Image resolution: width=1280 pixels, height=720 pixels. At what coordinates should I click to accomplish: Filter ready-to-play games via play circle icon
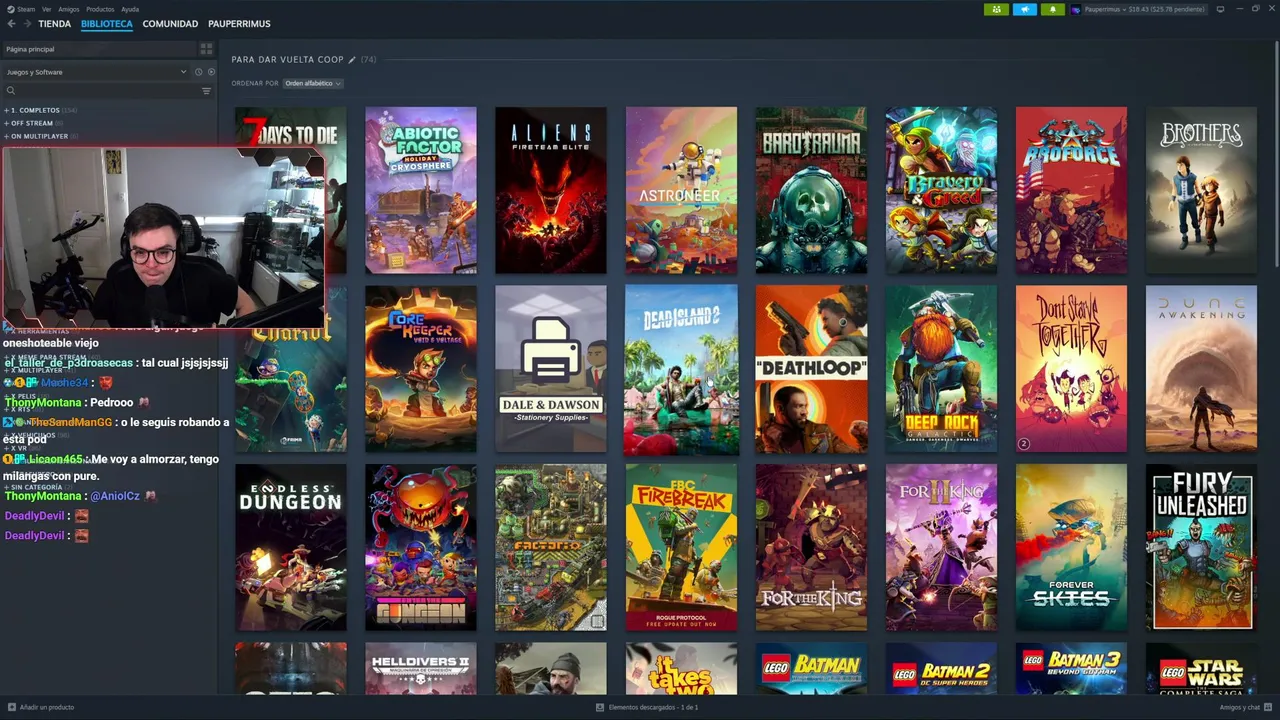pyautogui.click(x=211, y=72)
